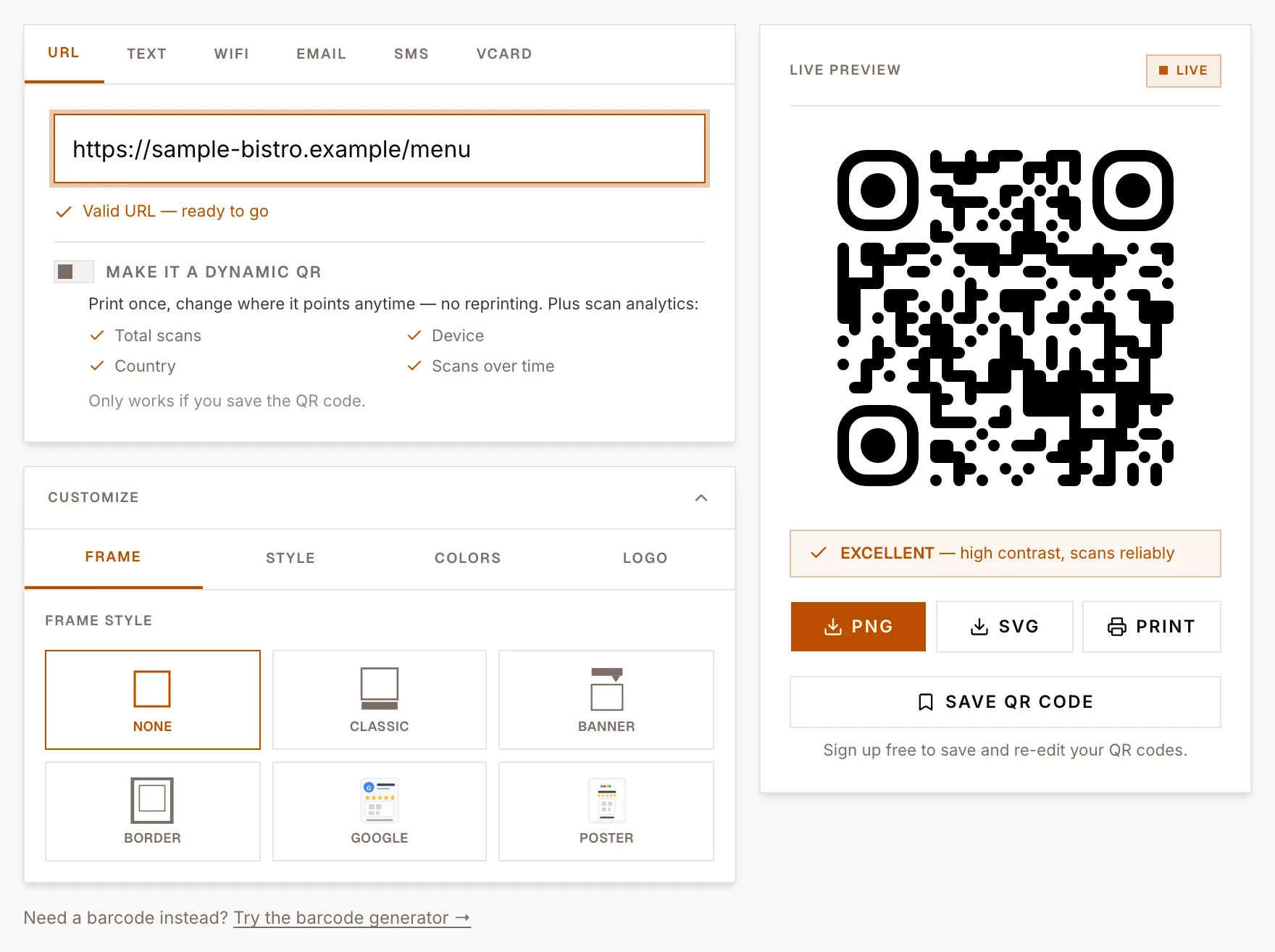Click SAVE QR CODE button

pos(1006,702)
